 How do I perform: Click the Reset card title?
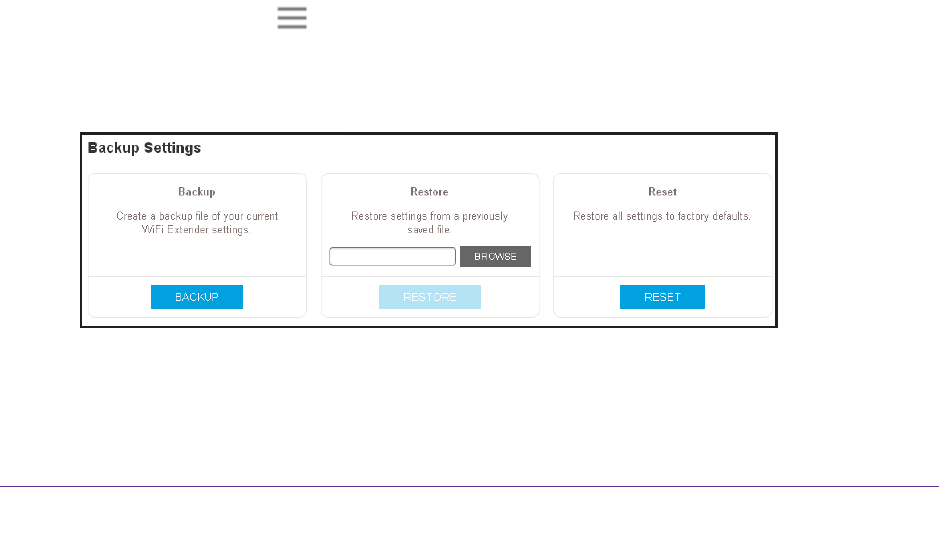click(x=662, y=191)
